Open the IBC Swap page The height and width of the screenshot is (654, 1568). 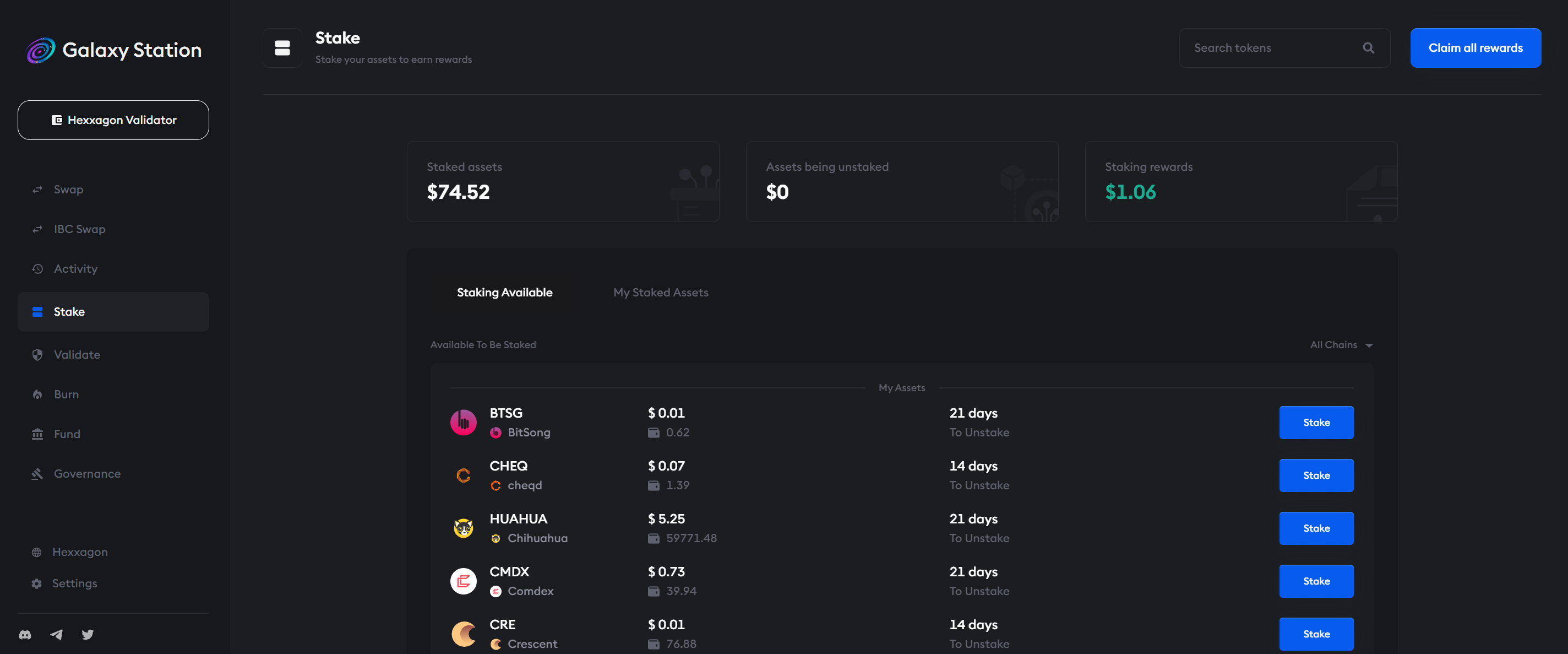(79, 229)
